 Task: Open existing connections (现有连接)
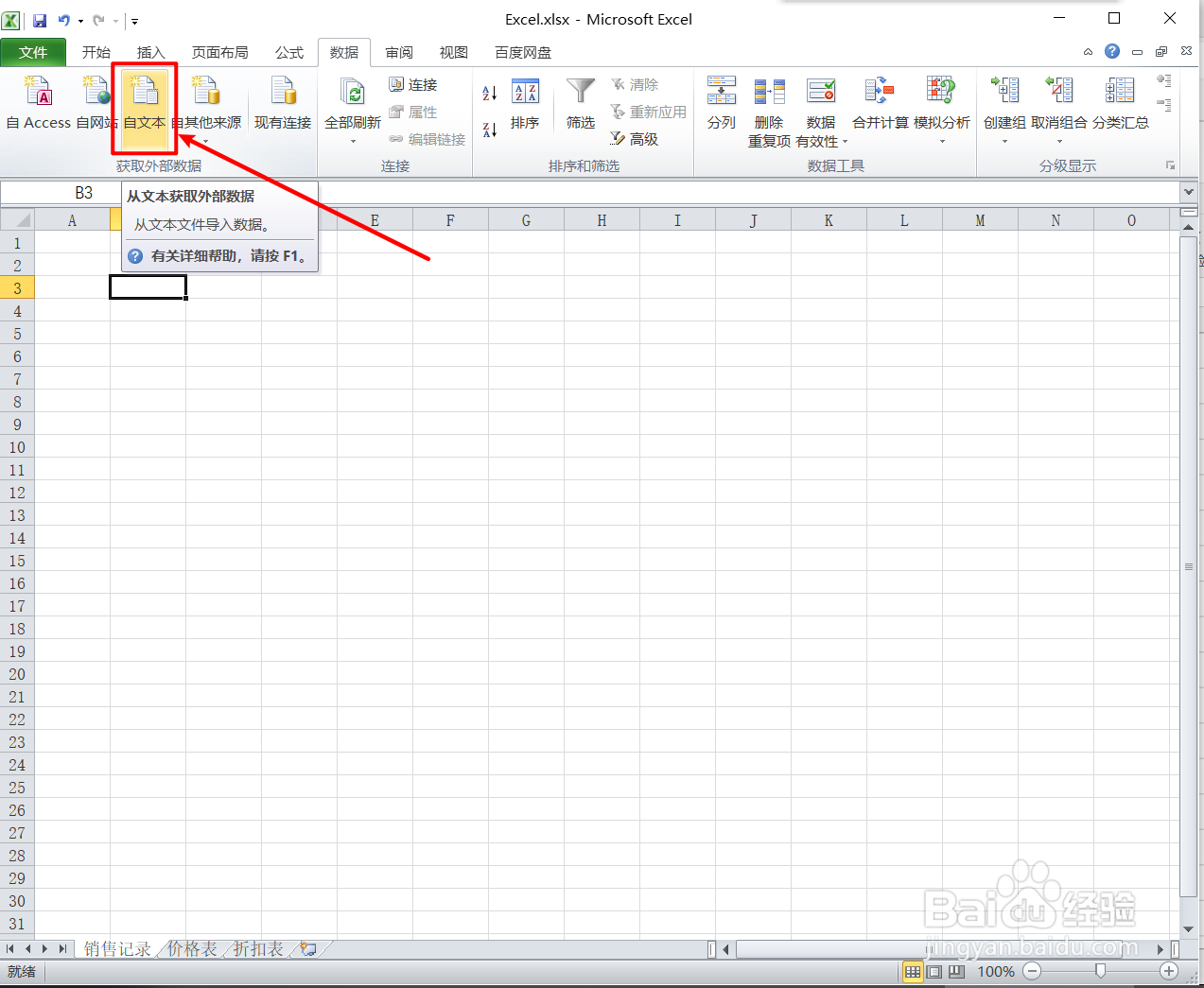click(283, 102)
